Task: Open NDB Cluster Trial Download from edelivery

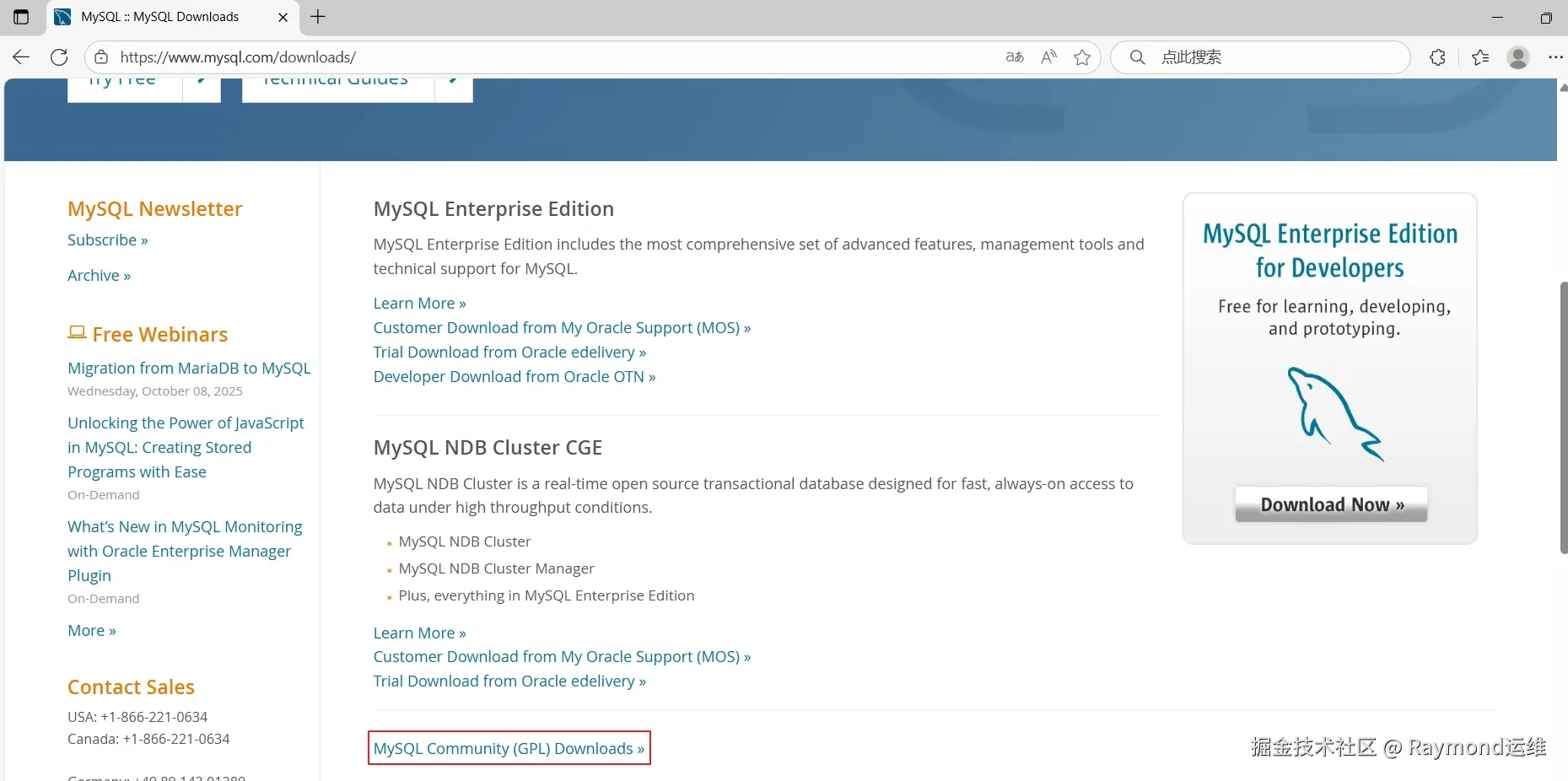Action: coord(509,681)
